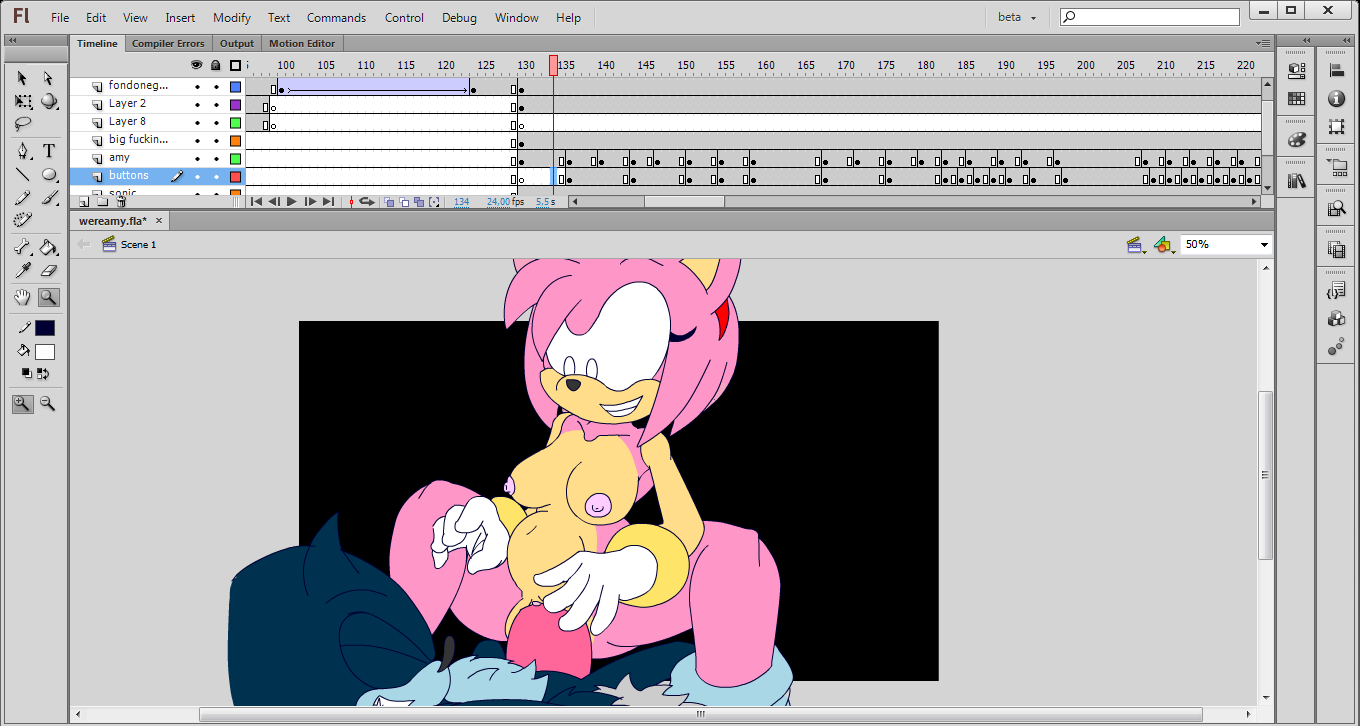The height and width of the screenshot is (726, 1360).
Task: Lock the Layer 8 layer
Action: click(x=216, y=122)
